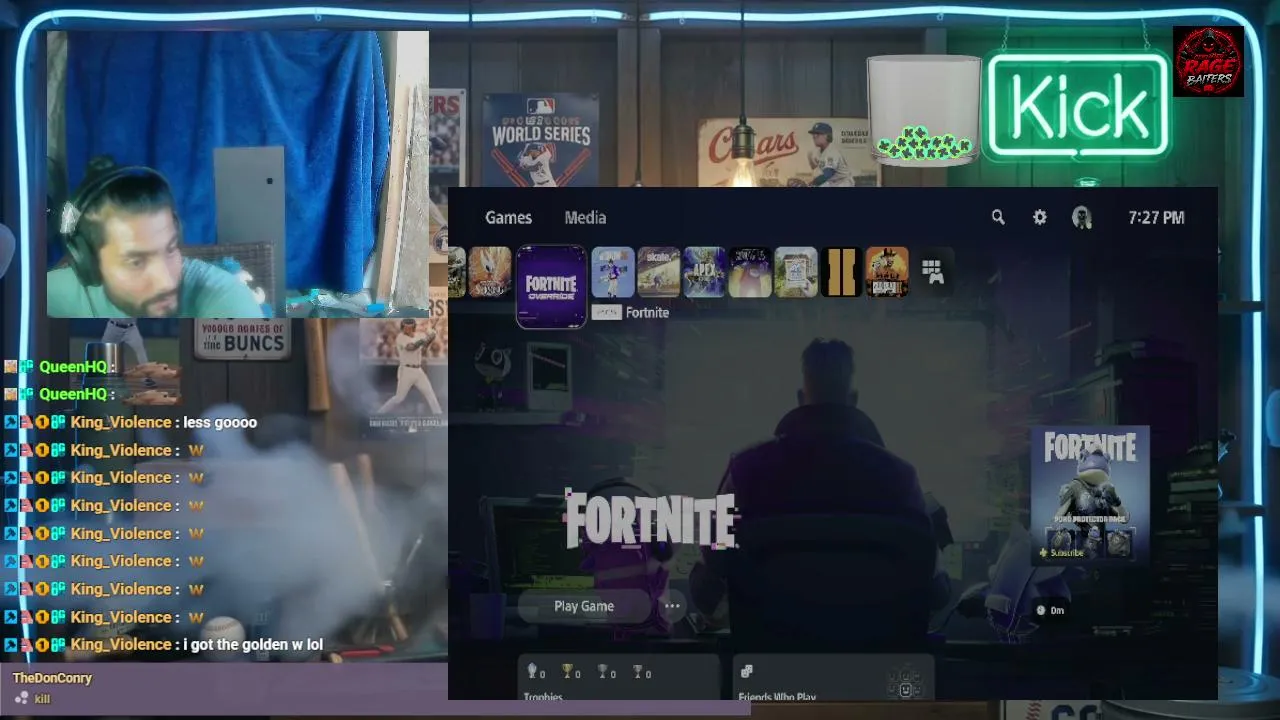Select the Dragon Ball game tile
Image resolution: width=1280 pixels, height=720 pixels.
click(x=490, y=272)
